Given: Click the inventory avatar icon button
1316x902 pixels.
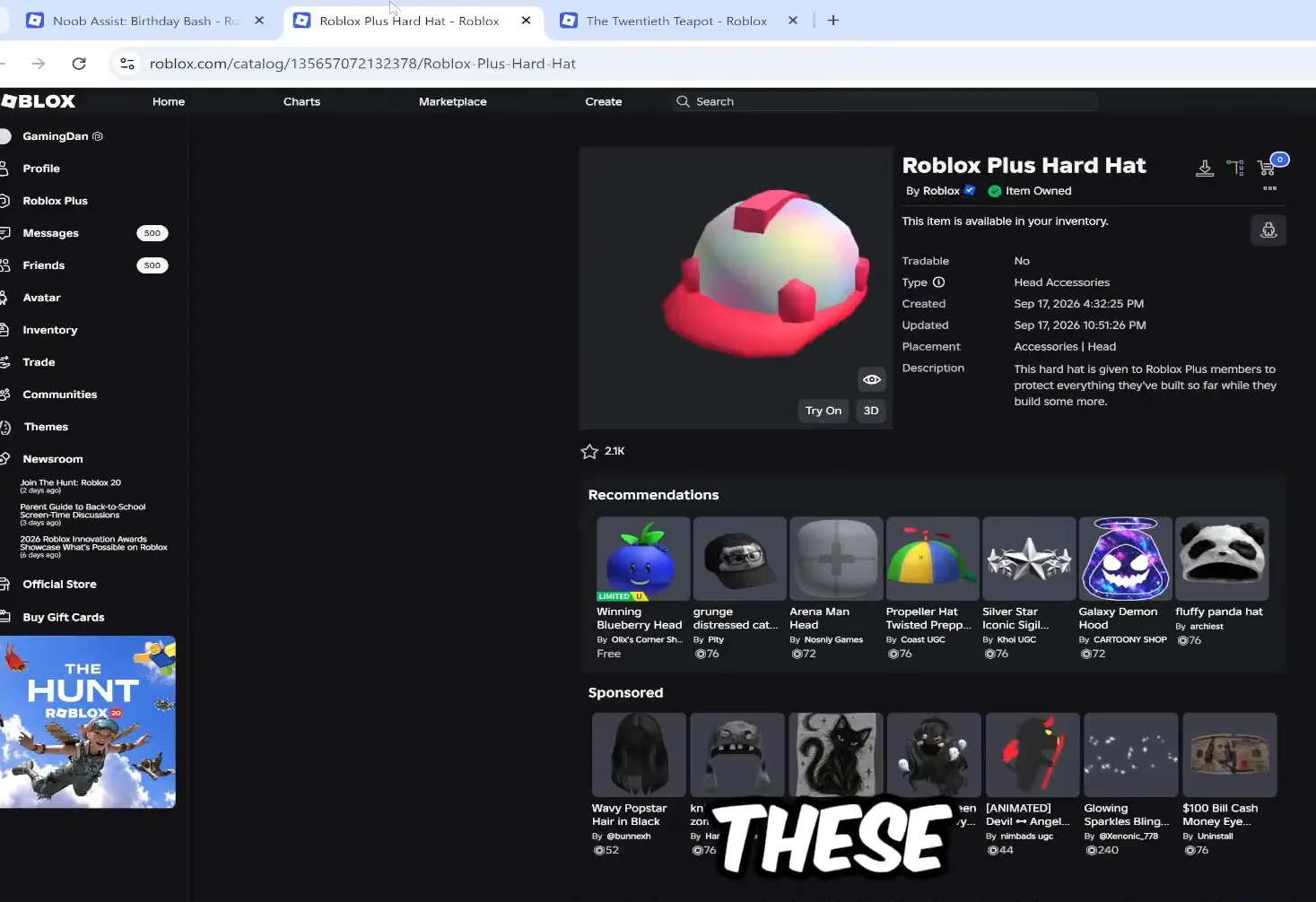Looking at the screenshot, I should coord(1268,230).
